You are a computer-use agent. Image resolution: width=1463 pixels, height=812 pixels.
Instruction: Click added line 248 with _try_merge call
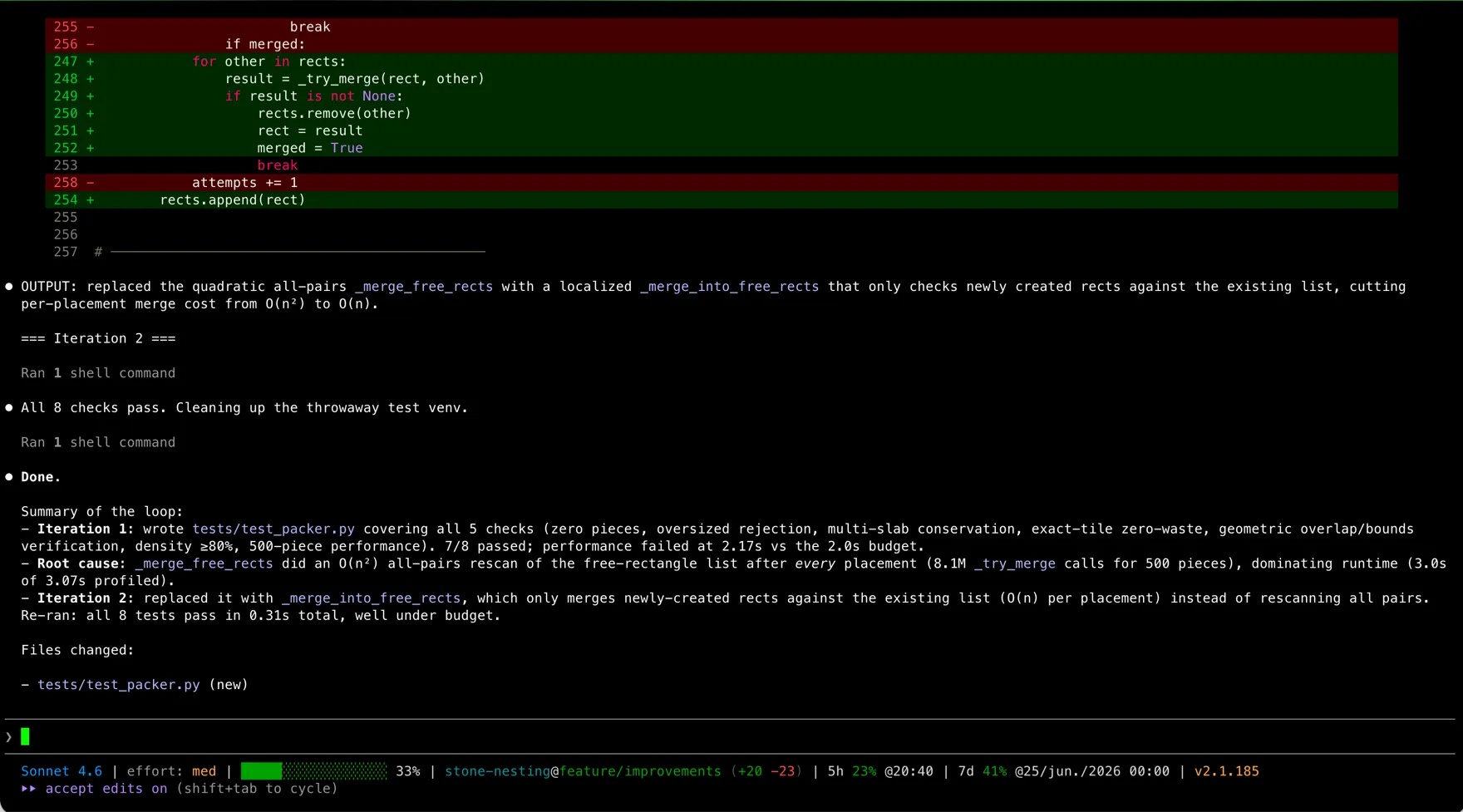pyautogui.click(x=722, y=79)
